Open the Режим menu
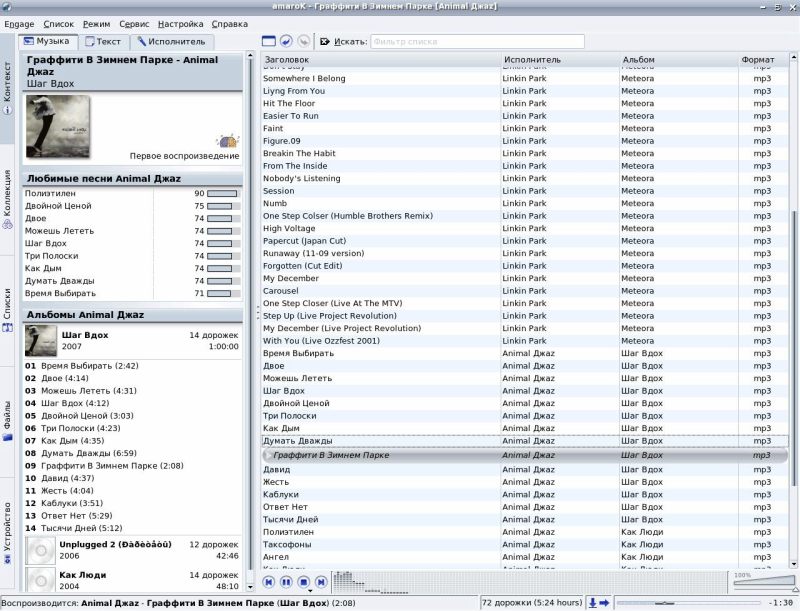800x611 pixels. click(96, 24)
